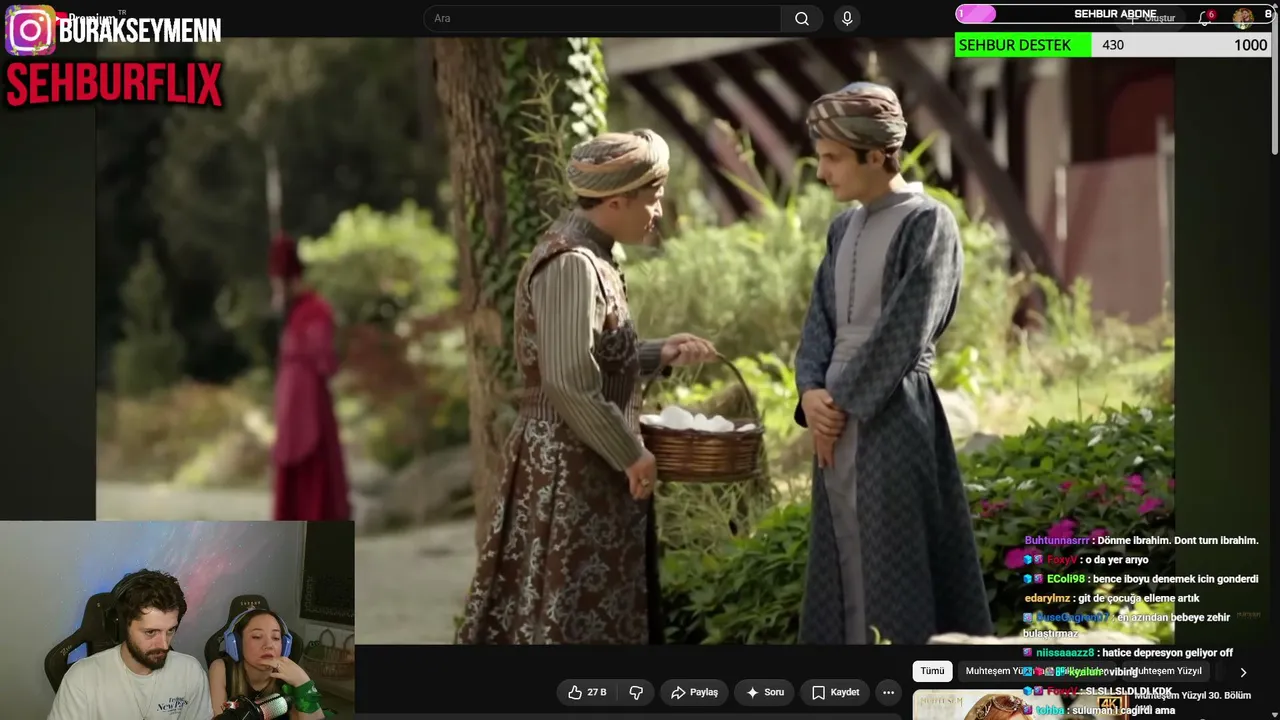Click chat username niissaaazz8
The image size is (1280, 720).
coord(1065,653)
